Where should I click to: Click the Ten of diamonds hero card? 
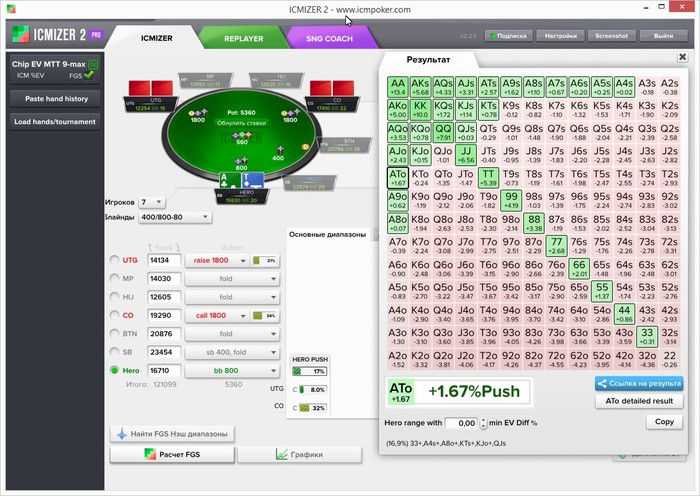(x=252, y=181)
